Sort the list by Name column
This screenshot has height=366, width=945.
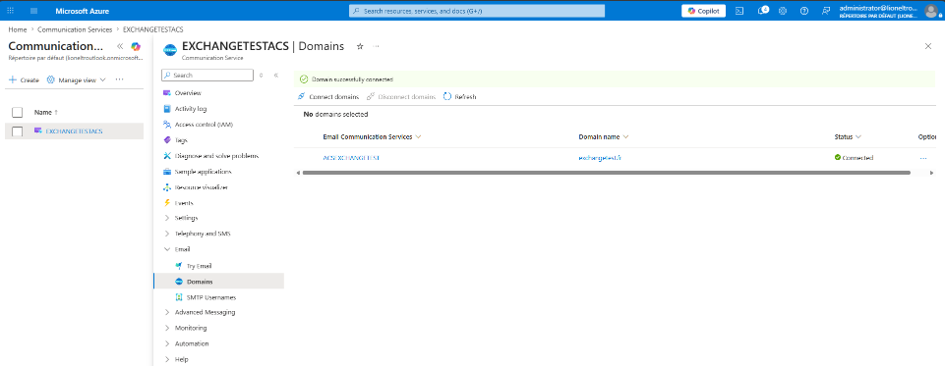46,112
